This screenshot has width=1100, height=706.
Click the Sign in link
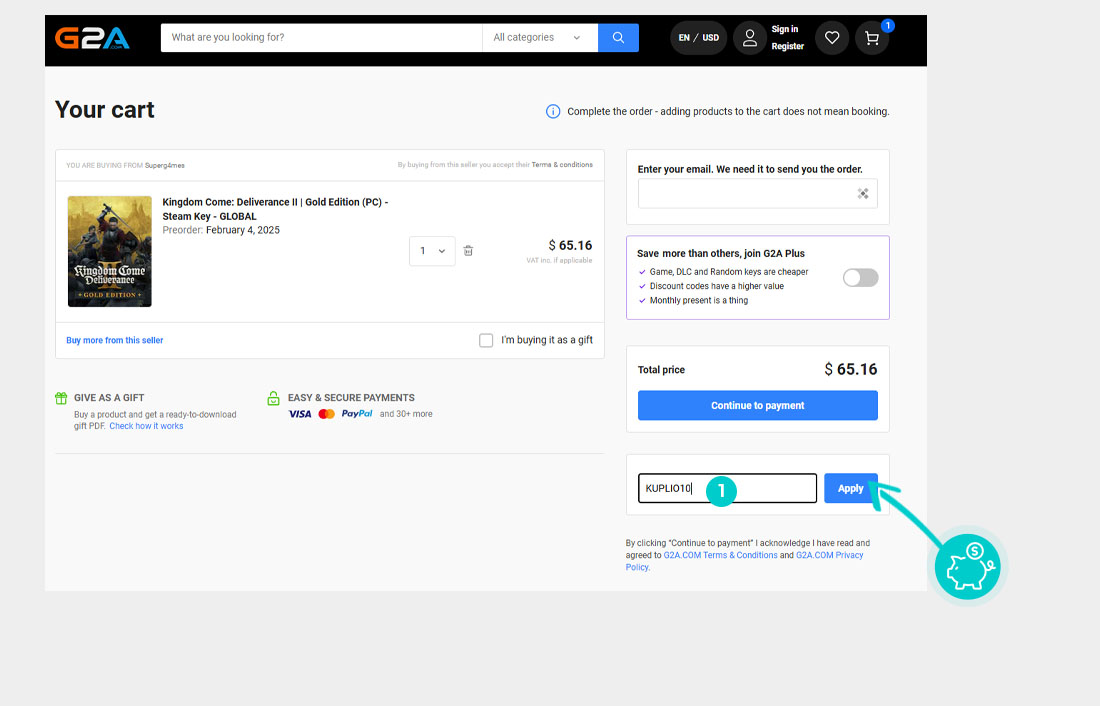point(785,29)
